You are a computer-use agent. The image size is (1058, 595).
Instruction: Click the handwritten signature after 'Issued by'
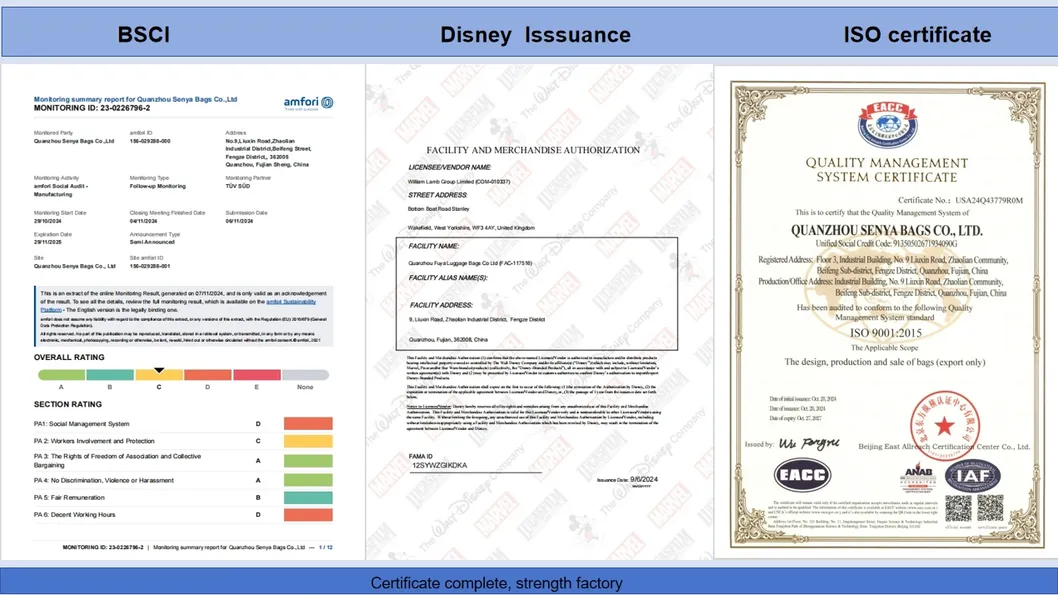point(809,443)
